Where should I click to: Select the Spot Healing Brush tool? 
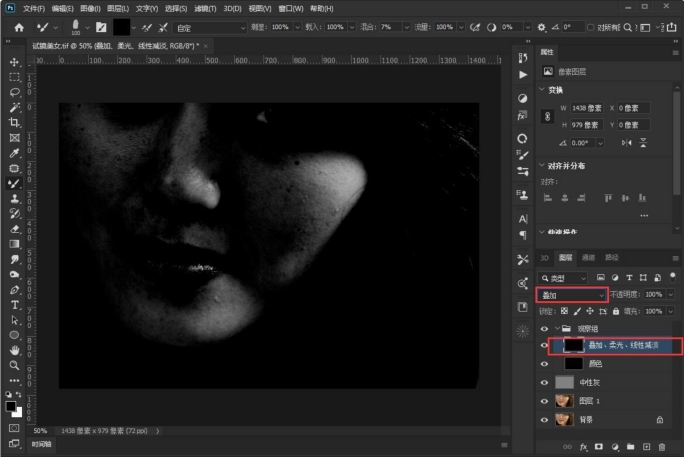tap(14, 168)
